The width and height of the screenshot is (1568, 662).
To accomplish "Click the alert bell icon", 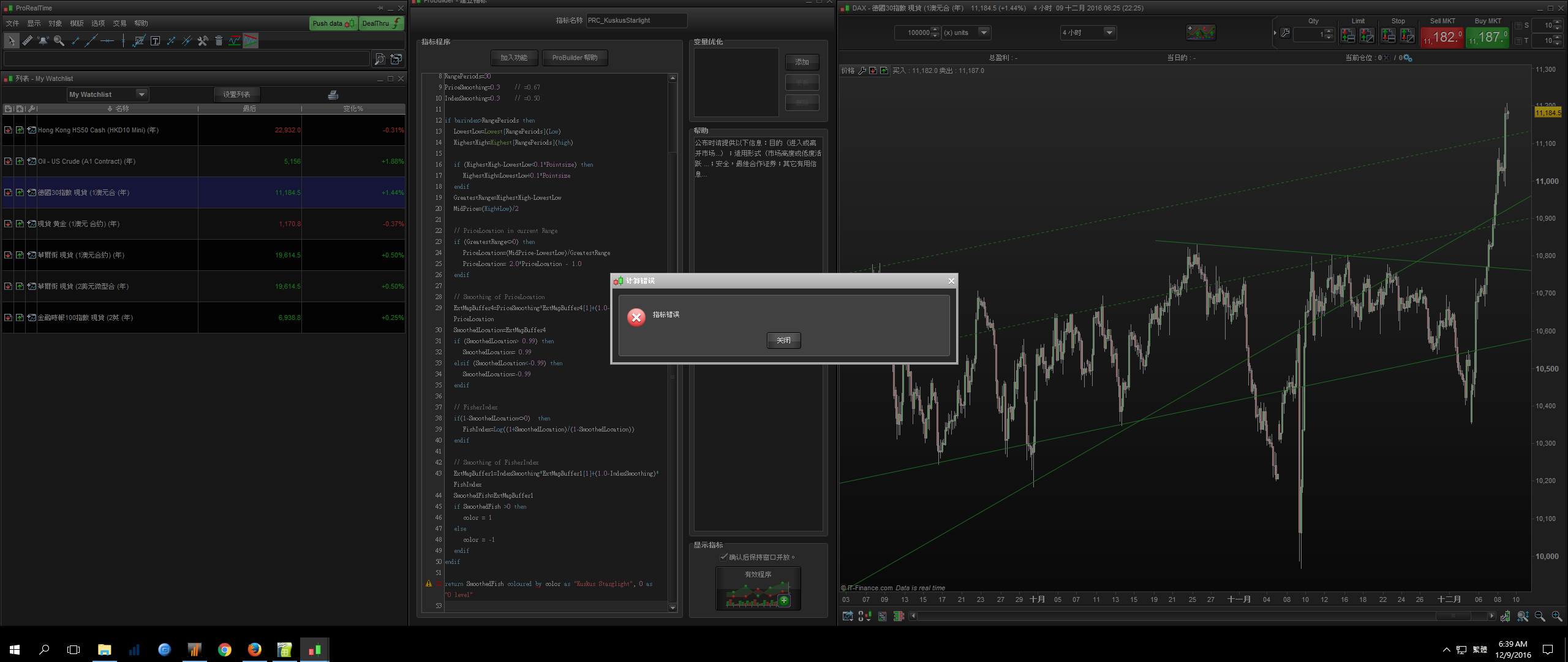I will coord(43,41).
